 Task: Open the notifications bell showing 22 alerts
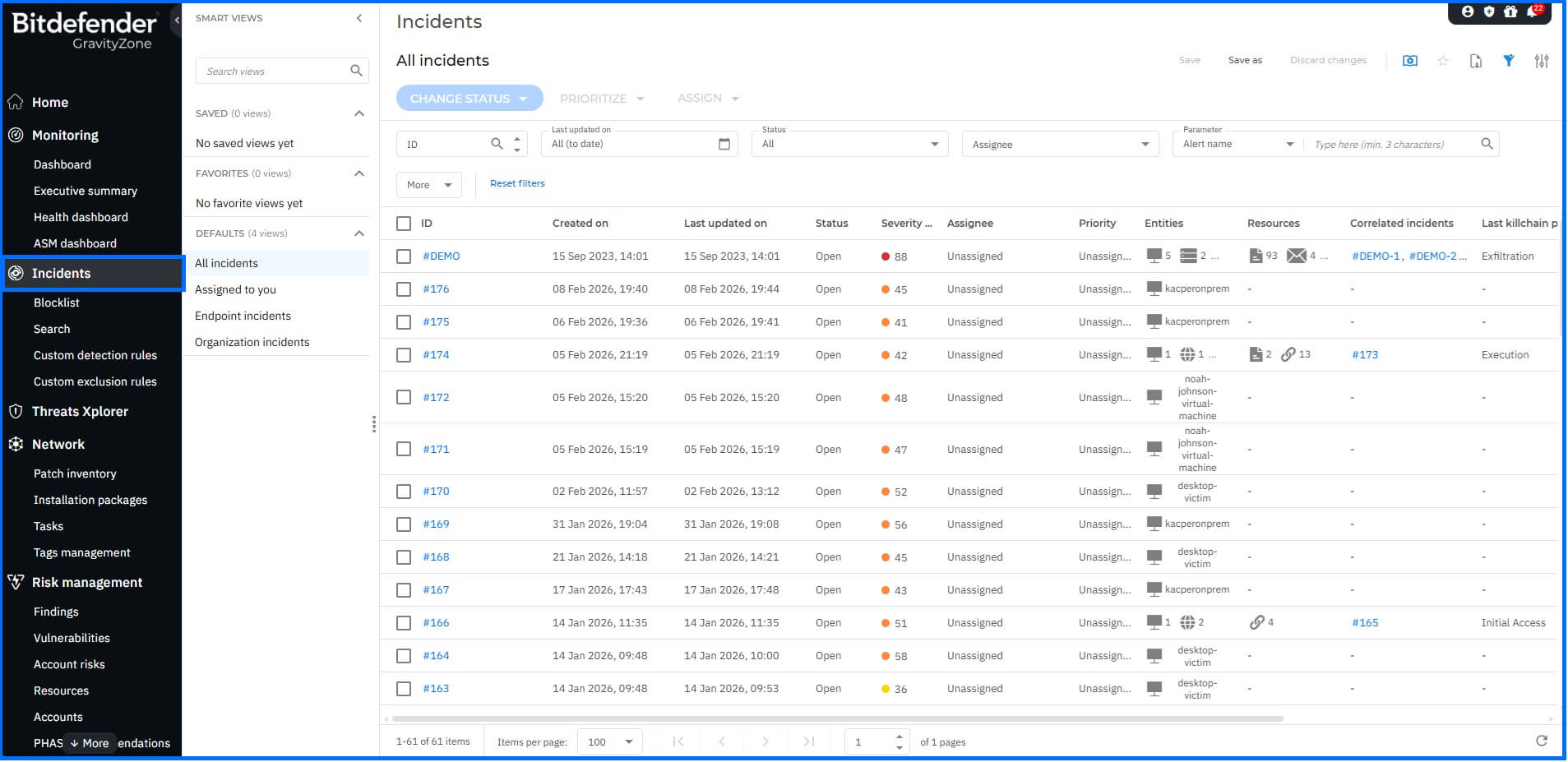tap(1531, 12)
